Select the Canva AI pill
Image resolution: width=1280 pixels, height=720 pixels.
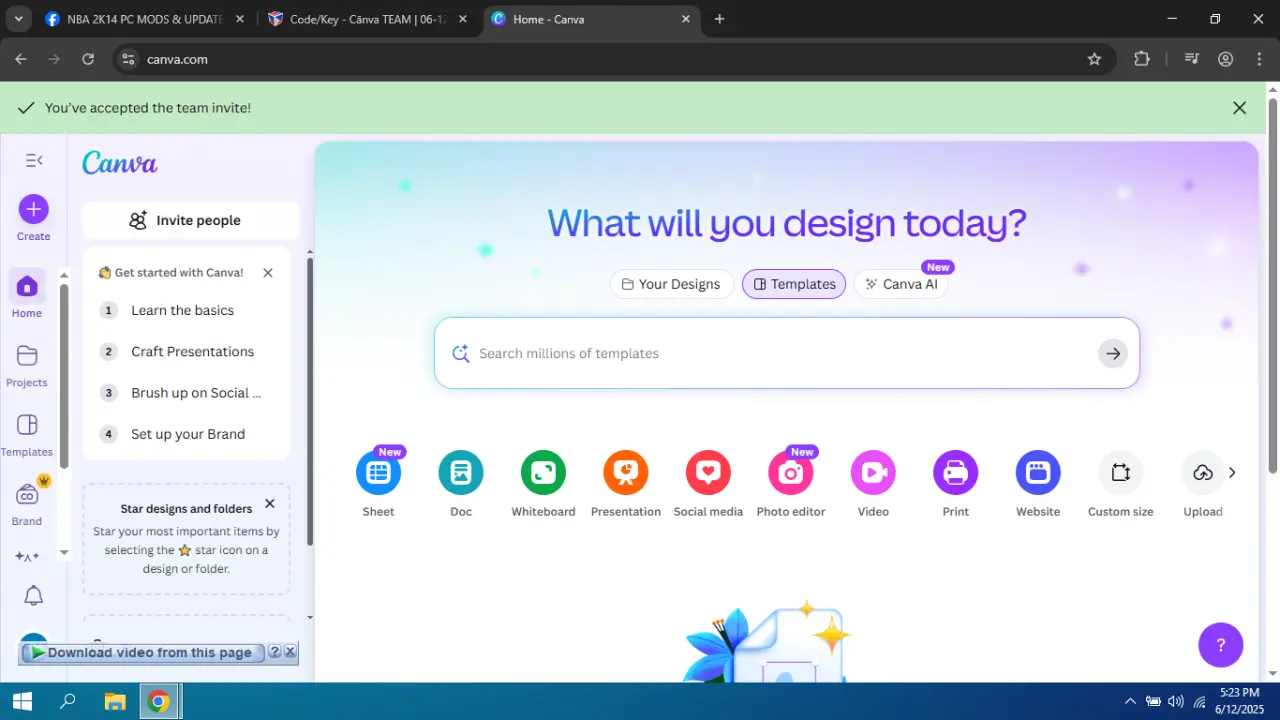901,284
